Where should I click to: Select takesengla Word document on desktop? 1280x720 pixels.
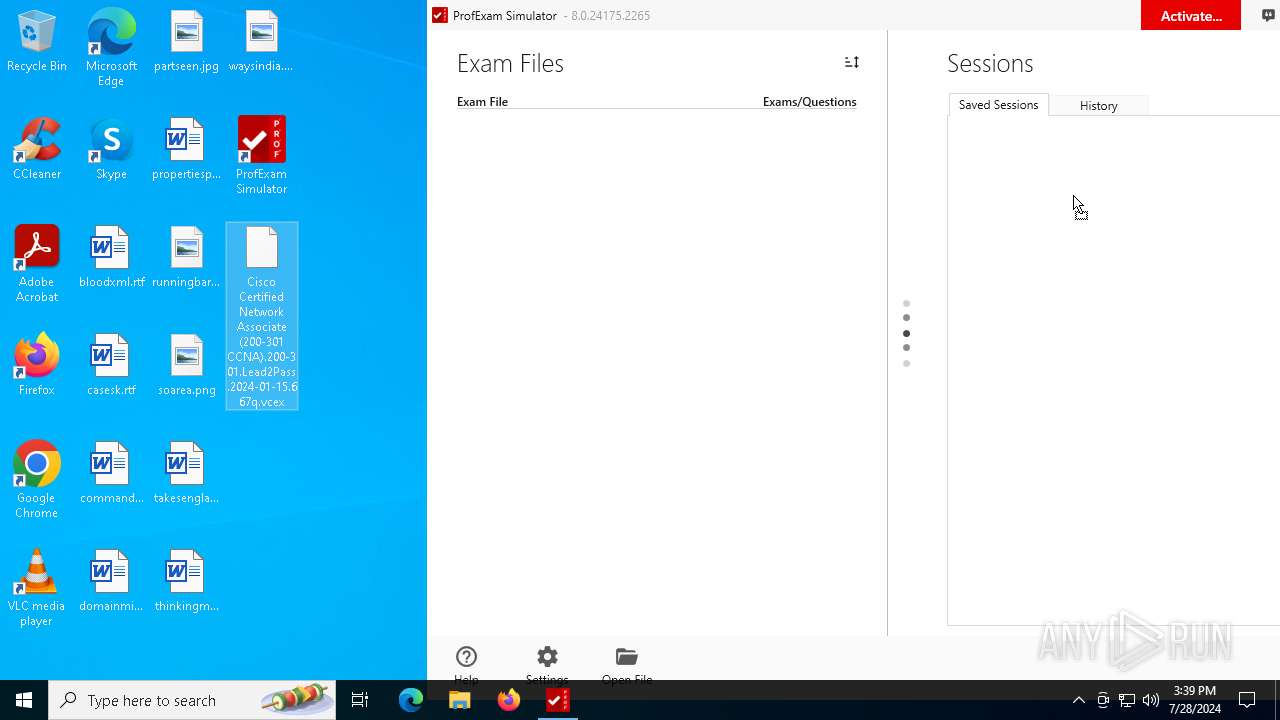click(x=186, y=474)
